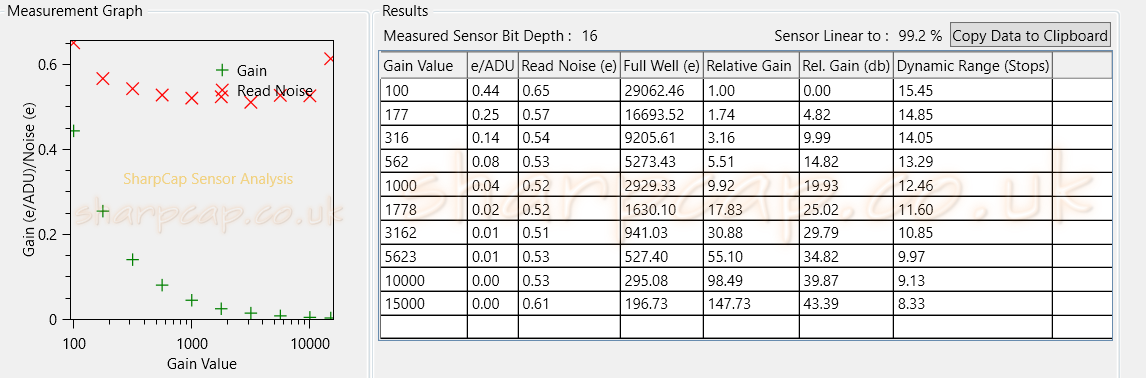The width and height of the screenshot is (1146, 378).
Task: Select the e/ADU column header
Action: coord(493,66)
